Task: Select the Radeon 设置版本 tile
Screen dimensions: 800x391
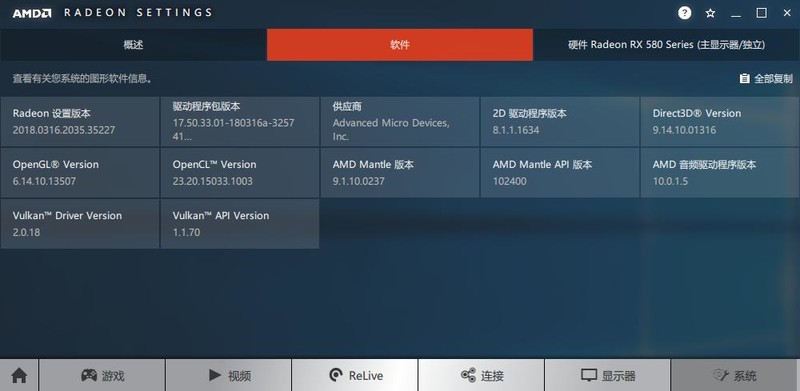Action: [80, 121]
